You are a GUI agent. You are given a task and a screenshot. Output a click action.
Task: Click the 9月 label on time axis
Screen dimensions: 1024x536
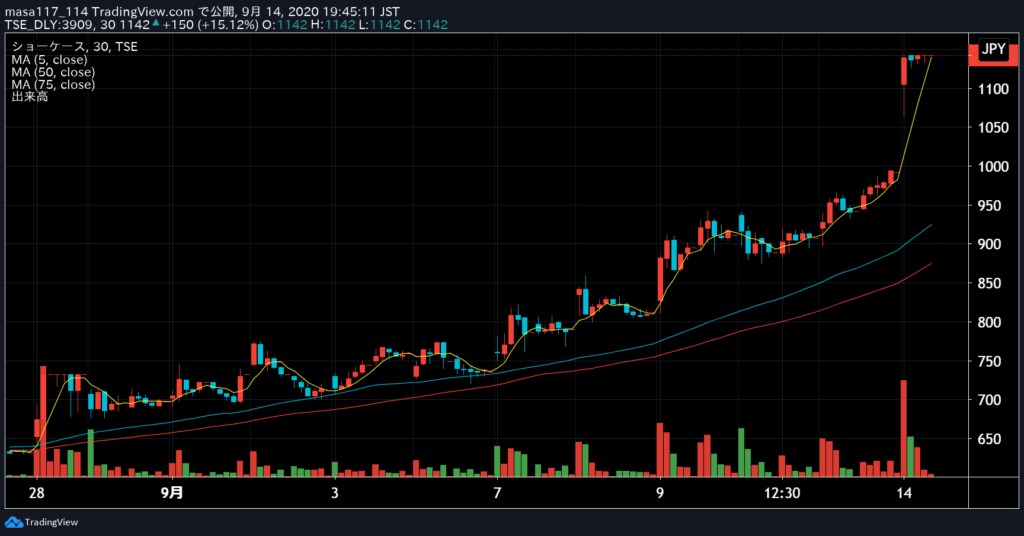point(172,493)
